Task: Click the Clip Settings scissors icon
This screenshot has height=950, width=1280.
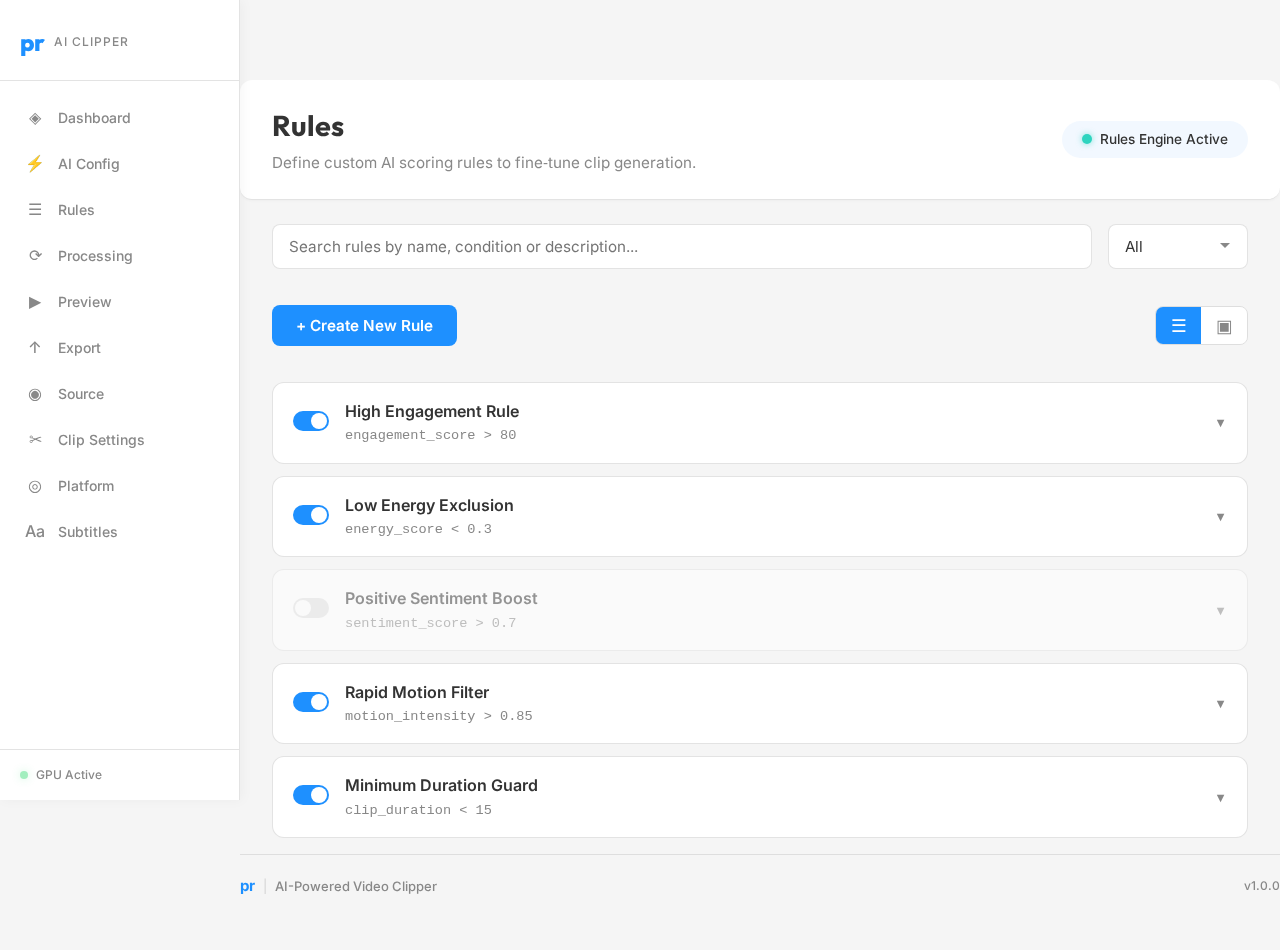Action: point(35,440)
